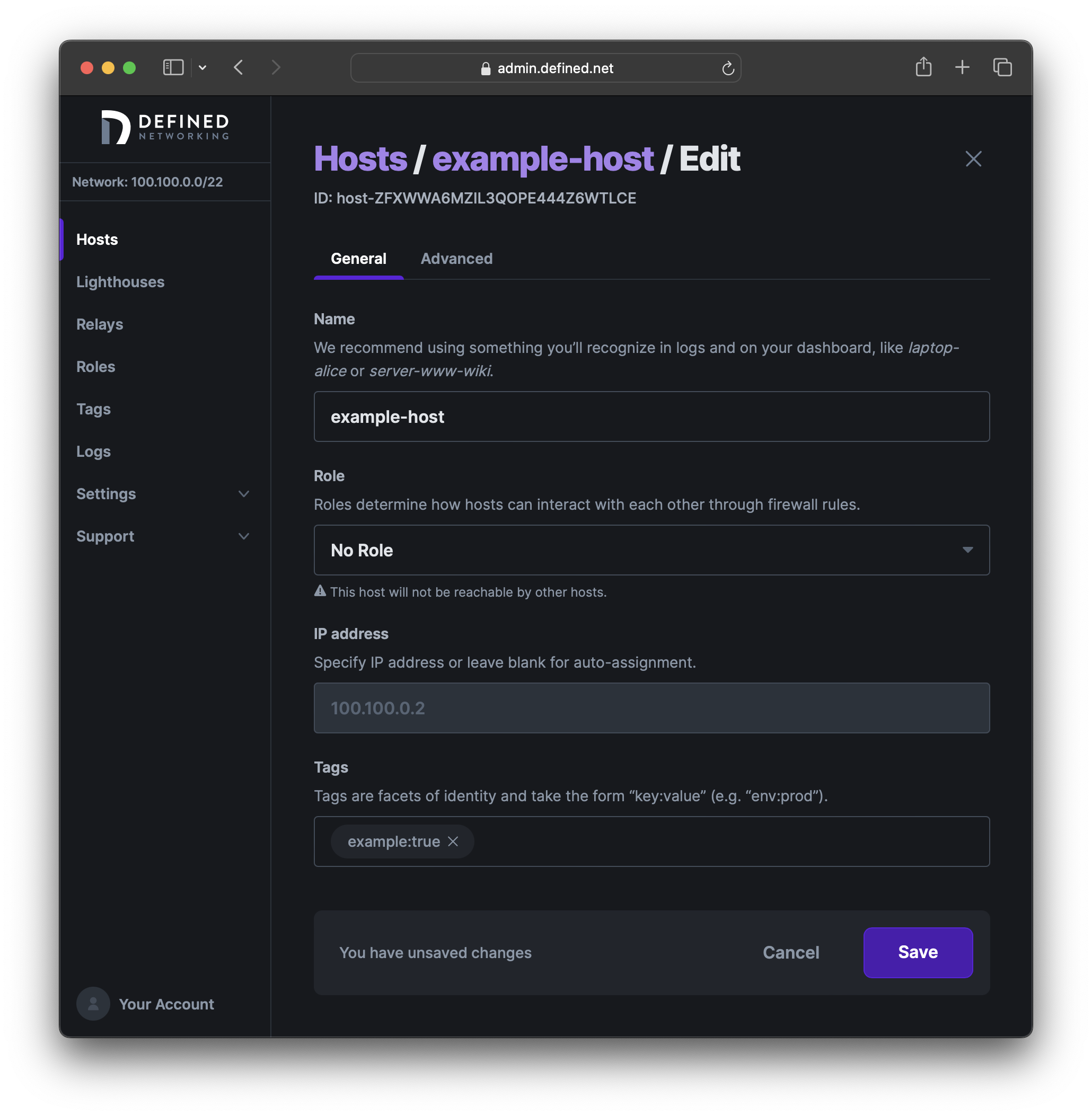Select the General tab
1092x1116 pixels.
tap(358, 259)
